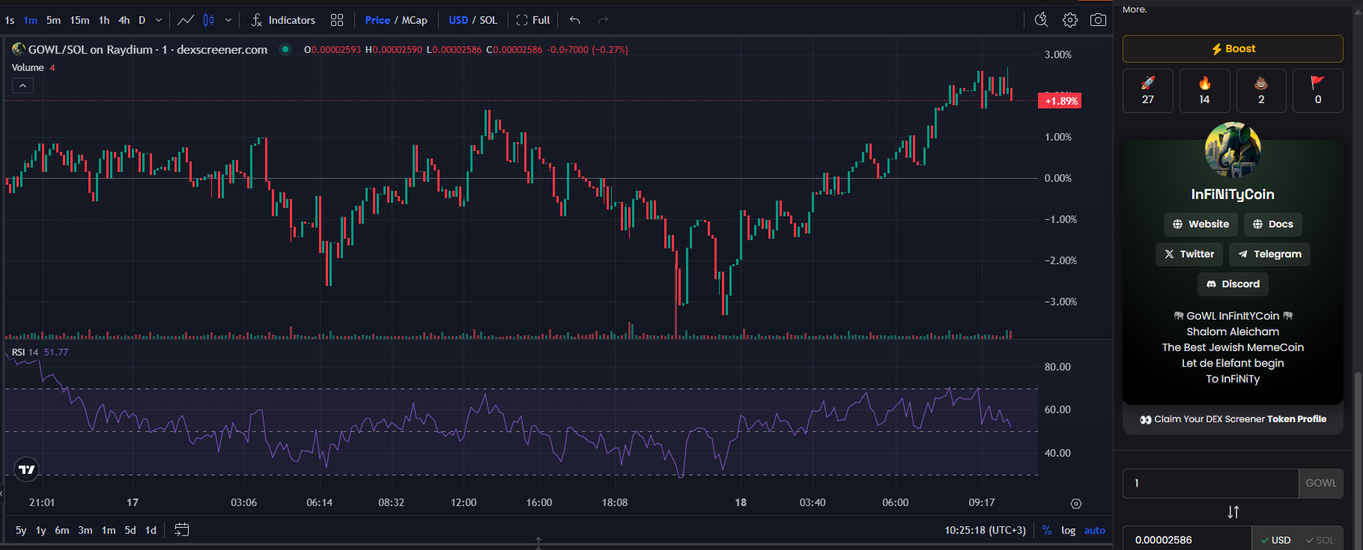
Task: Click the quick search lightning icon
Action: click(x=1041, y=20)
